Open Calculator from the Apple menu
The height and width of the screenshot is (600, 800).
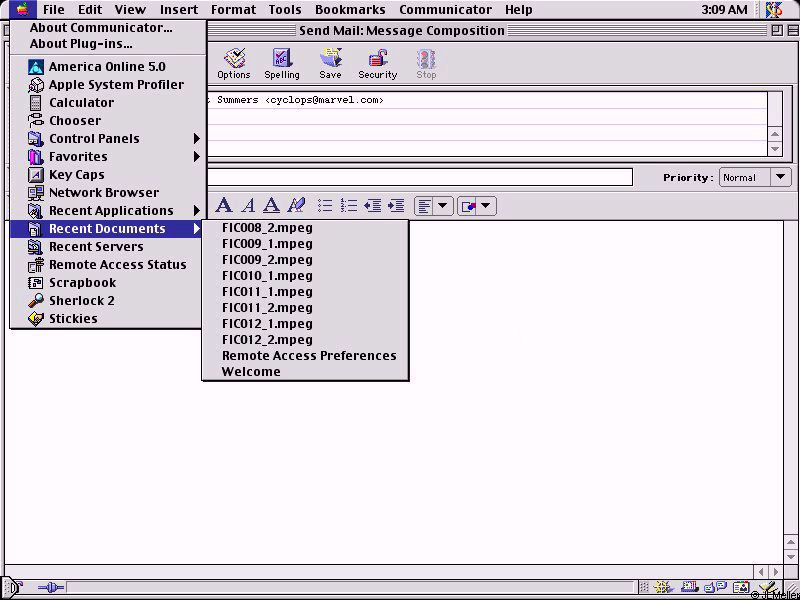[x=108, y=103]
